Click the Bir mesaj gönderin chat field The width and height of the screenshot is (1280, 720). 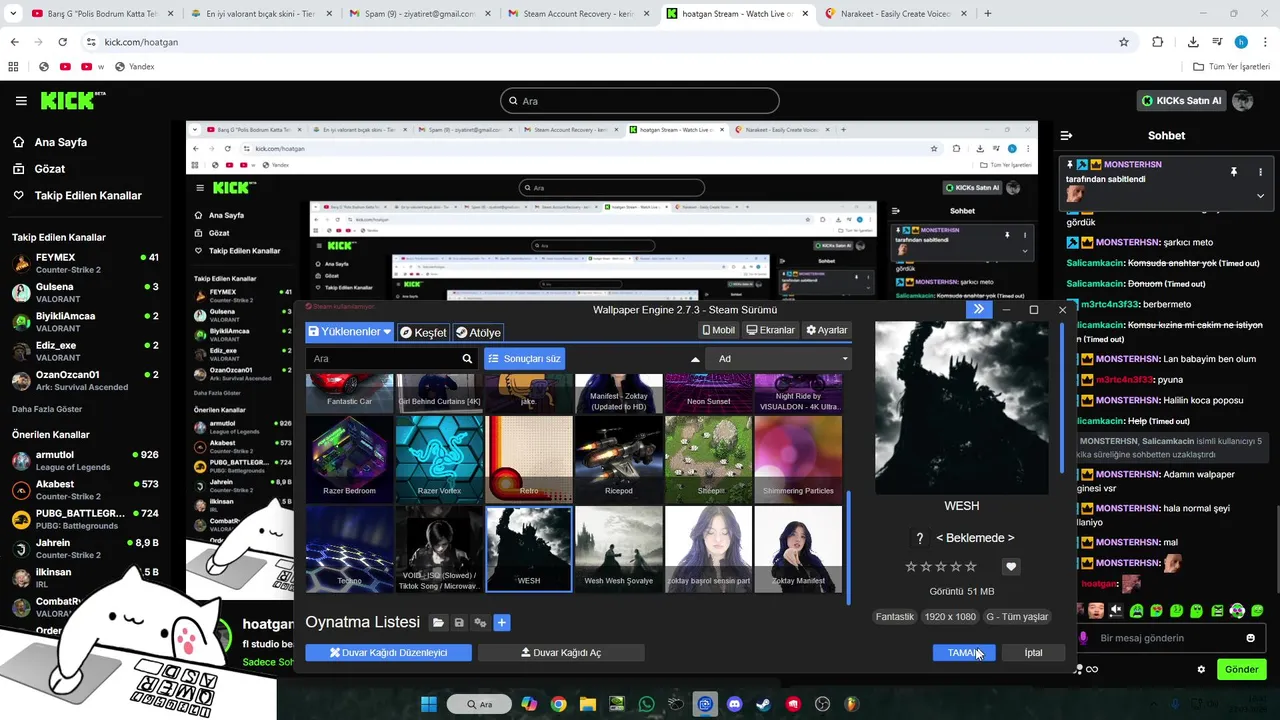(1166, 638)
